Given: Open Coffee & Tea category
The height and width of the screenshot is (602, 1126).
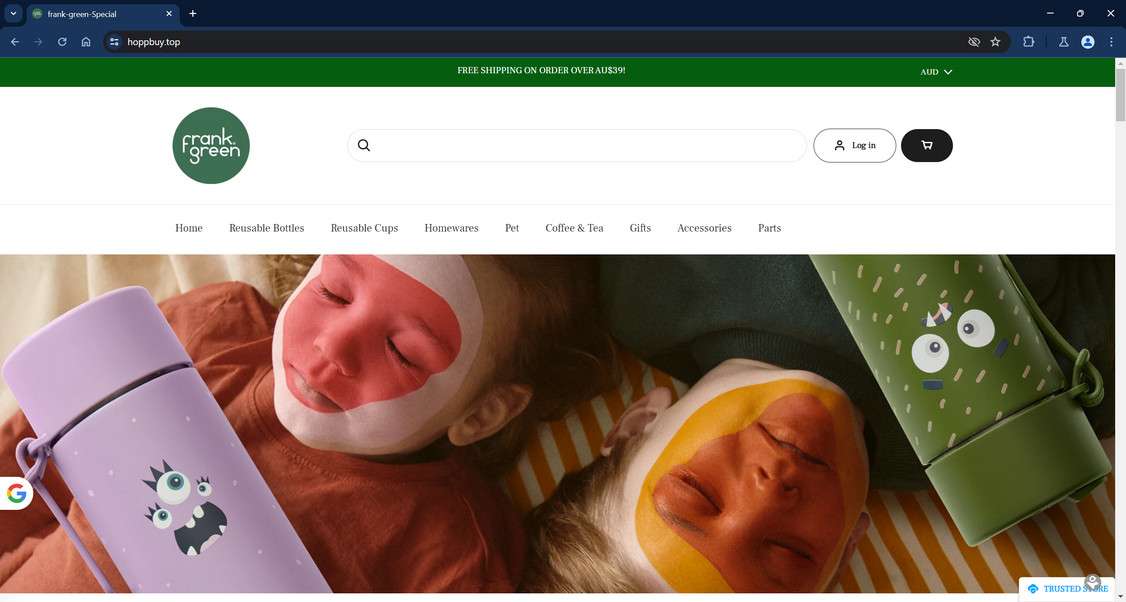Looking at the screenshot, I should pyautogui.click(x=574, y=228).
